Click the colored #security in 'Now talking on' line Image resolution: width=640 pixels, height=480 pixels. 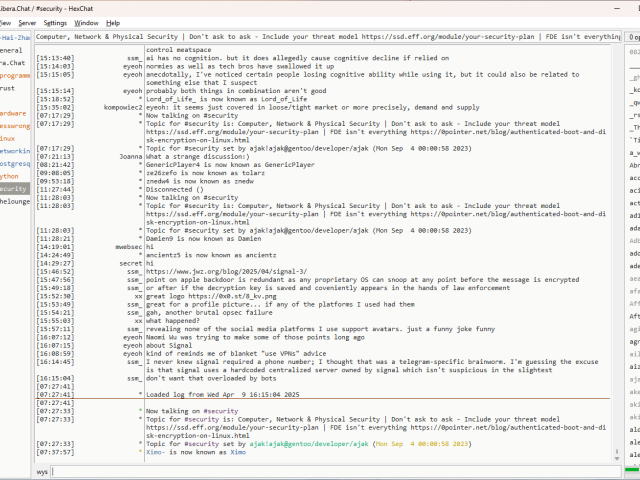tap(220, 411)
